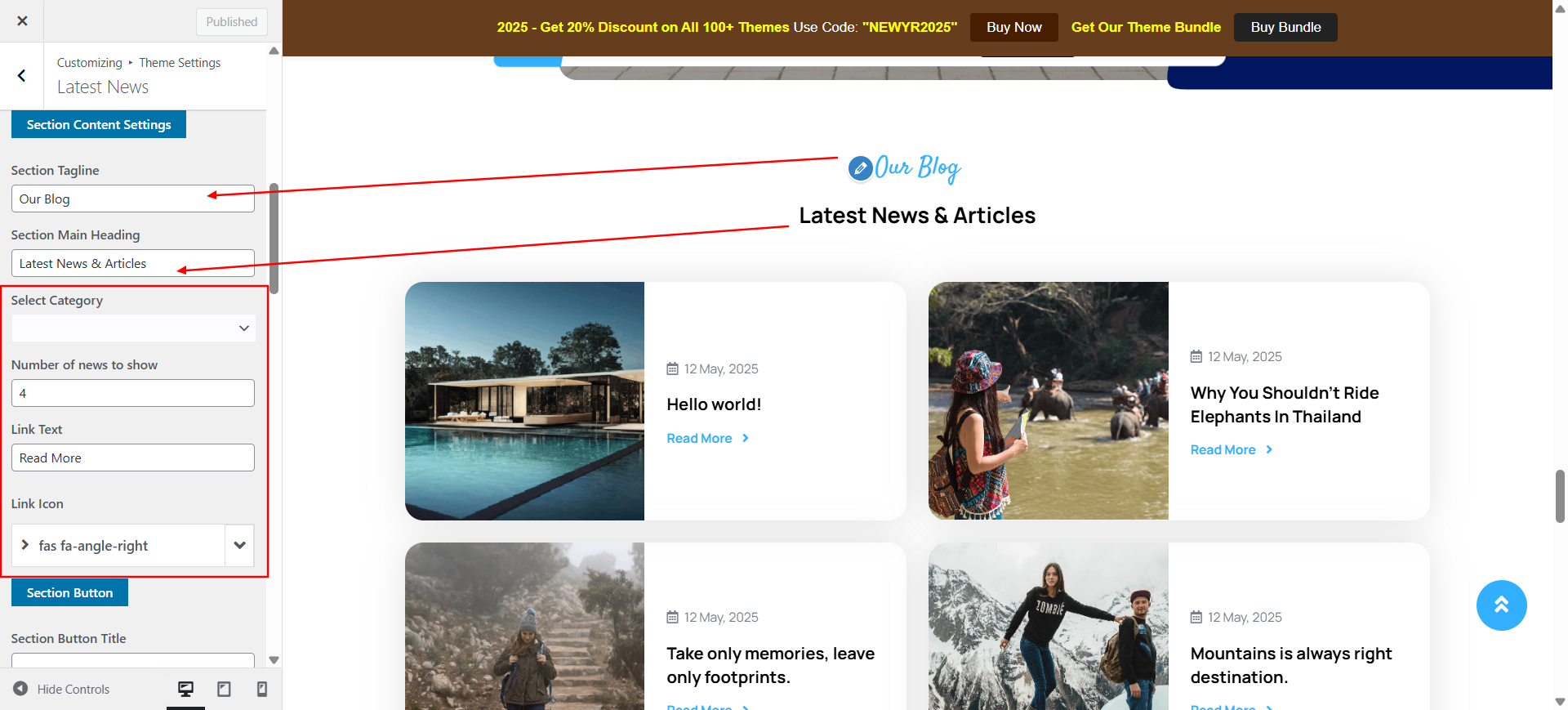The height and width of the screenshot is (710, 1568).
Task: Switch to the tablet preview icon
Action: pyautogui.click(x=224, y=689)
